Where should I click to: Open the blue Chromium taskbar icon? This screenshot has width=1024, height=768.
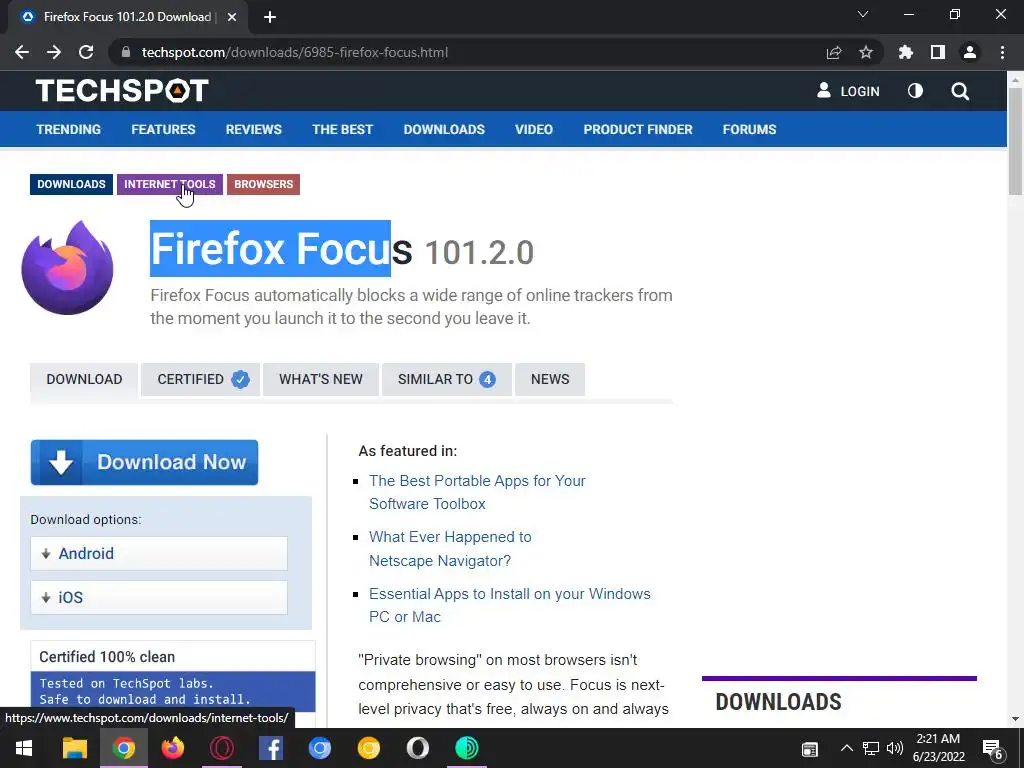pos(319,748)
